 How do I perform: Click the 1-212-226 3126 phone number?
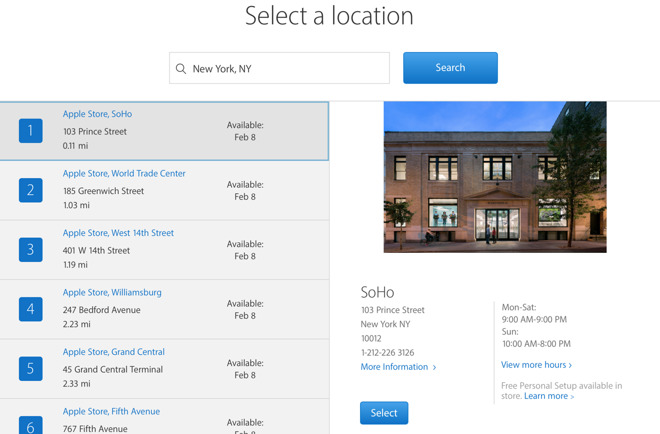click(x=387, y=353)
